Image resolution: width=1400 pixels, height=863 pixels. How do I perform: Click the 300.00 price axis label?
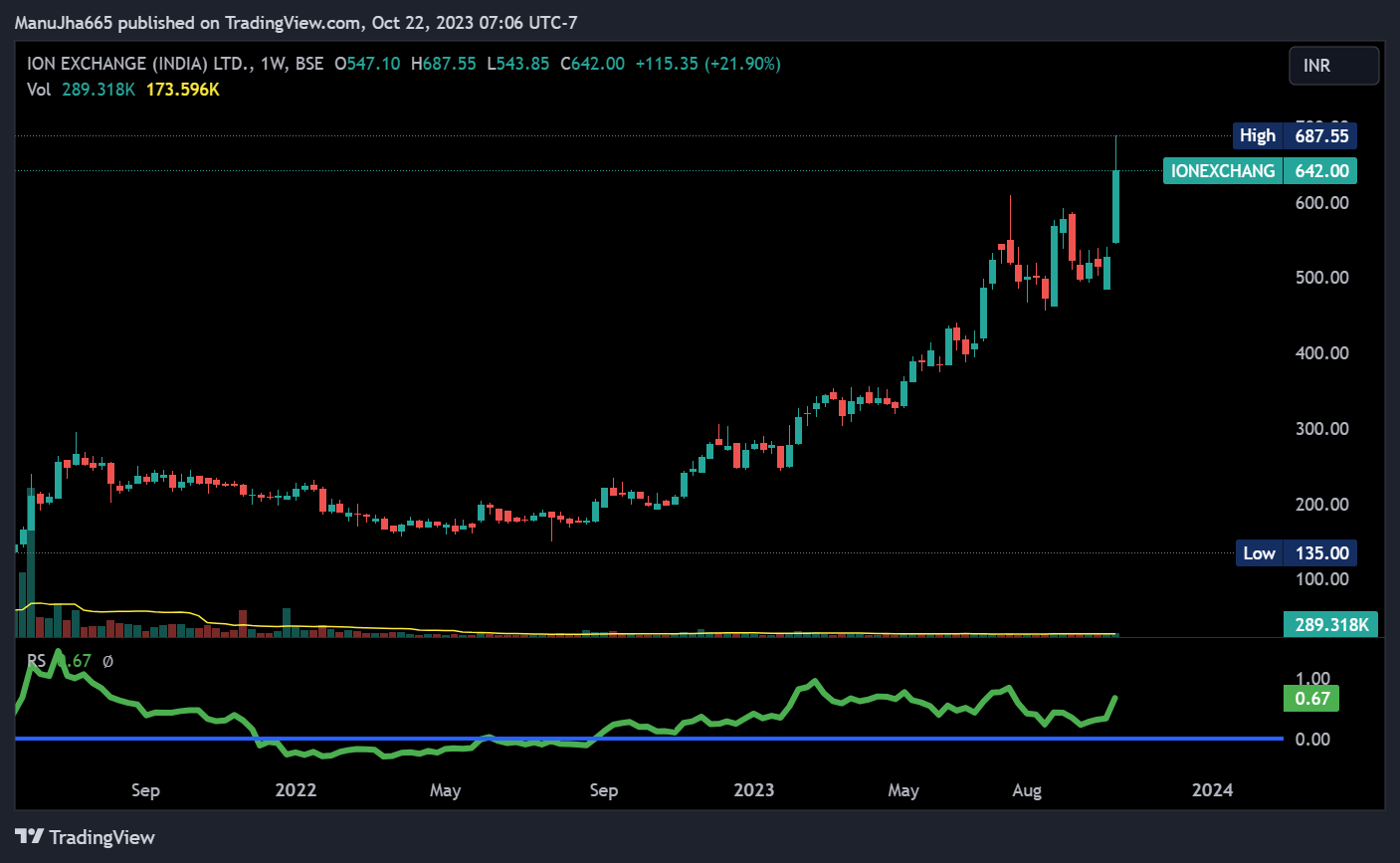1321,429
